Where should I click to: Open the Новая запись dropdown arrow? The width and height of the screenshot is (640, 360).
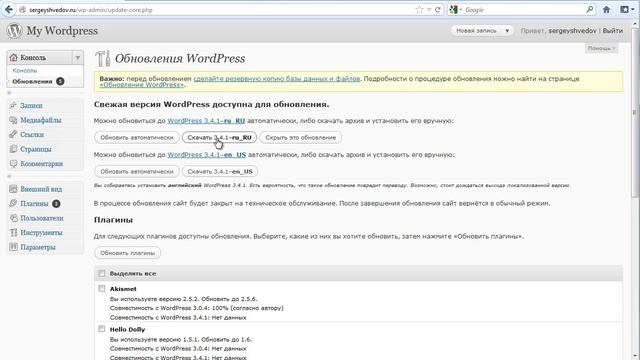pyautogui.click(x=507, y=31)
